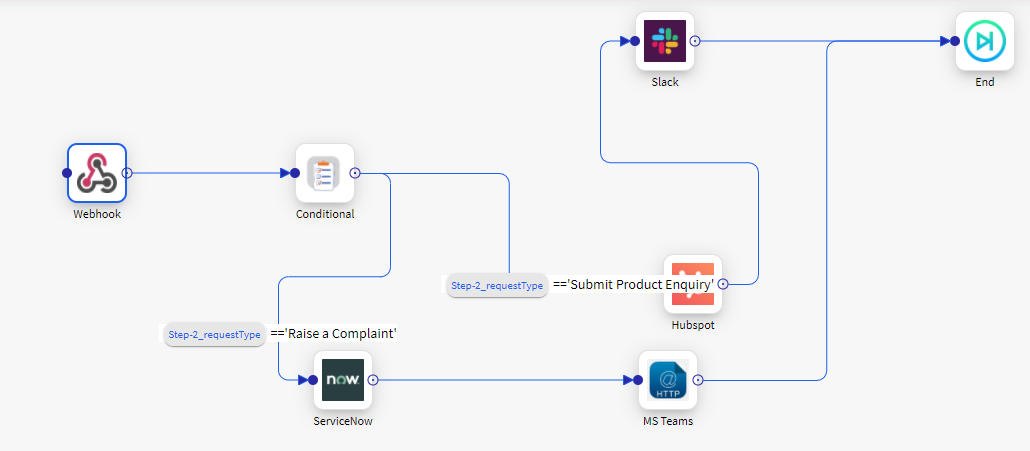Click the ServiceNow input connector dot
The height and width of the screenshot is (451, 1030).
click(x=313, y=379)
